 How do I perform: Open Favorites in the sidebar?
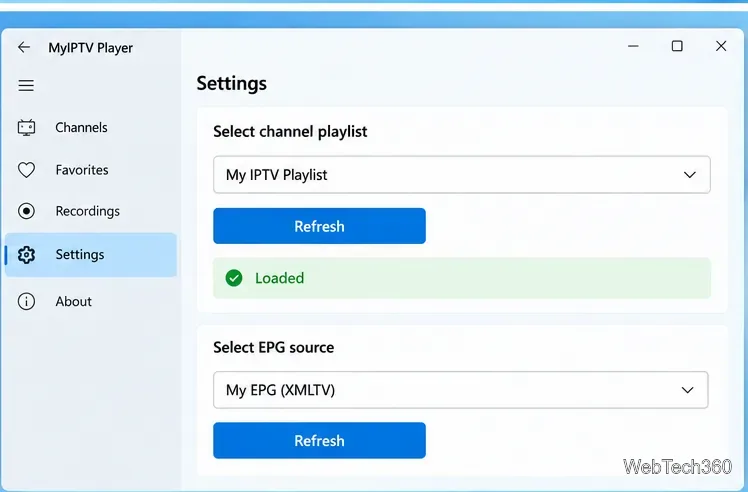(x=91, y=170)
